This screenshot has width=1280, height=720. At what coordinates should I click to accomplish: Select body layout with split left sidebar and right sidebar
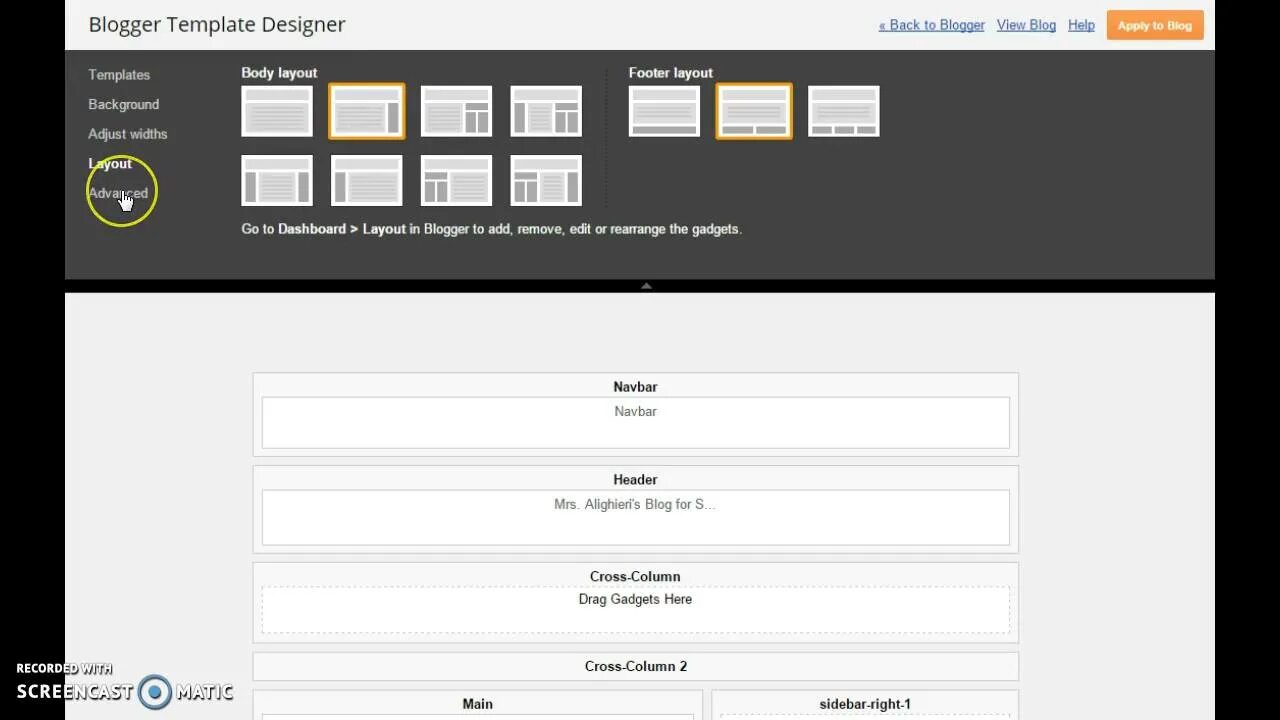[x=546, y=180]
